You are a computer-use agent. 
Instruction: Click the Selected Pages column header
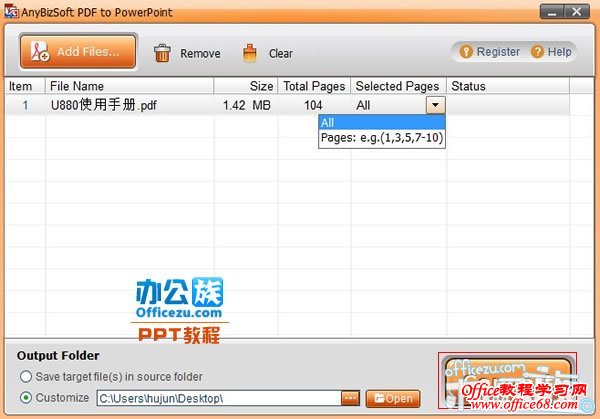click(398, 86)
